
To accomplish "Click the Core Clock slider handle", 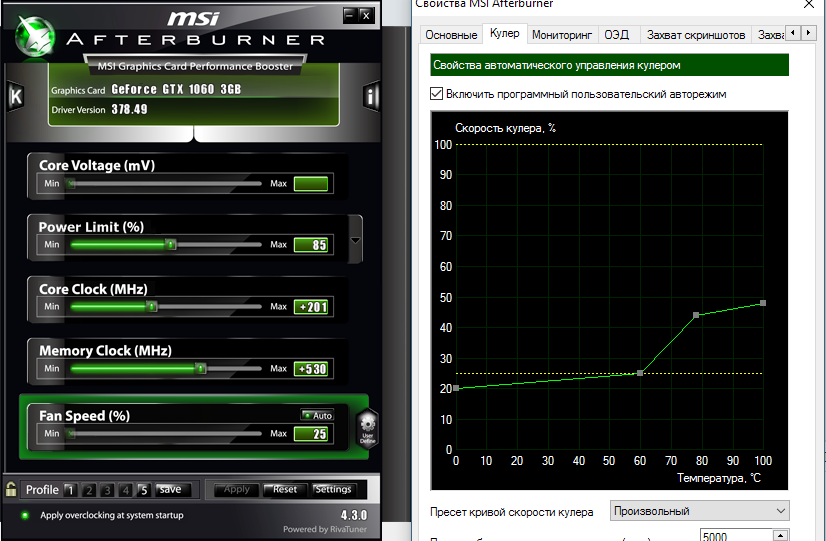I will [152, 306].
